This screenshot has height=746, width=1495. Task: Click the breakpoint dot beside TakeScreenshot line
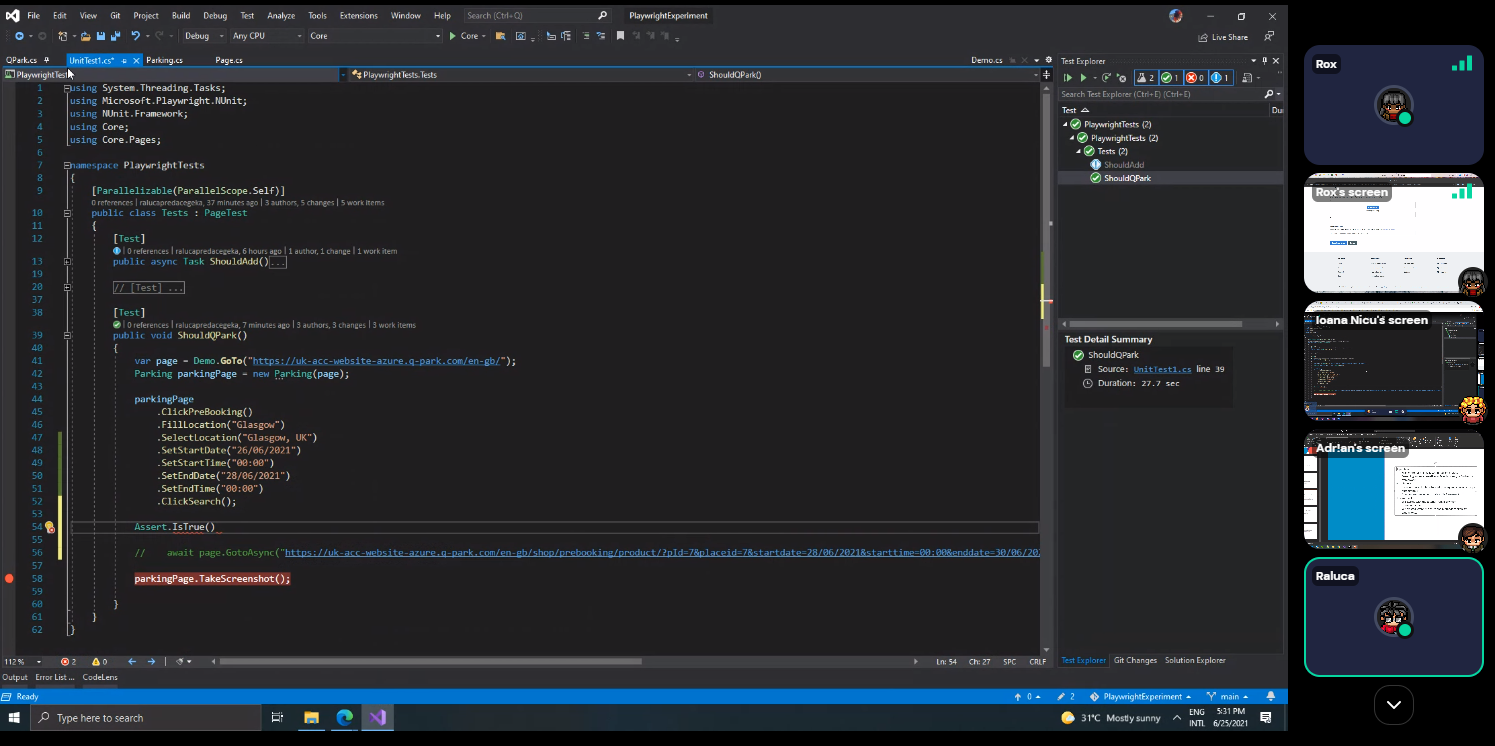9,579
